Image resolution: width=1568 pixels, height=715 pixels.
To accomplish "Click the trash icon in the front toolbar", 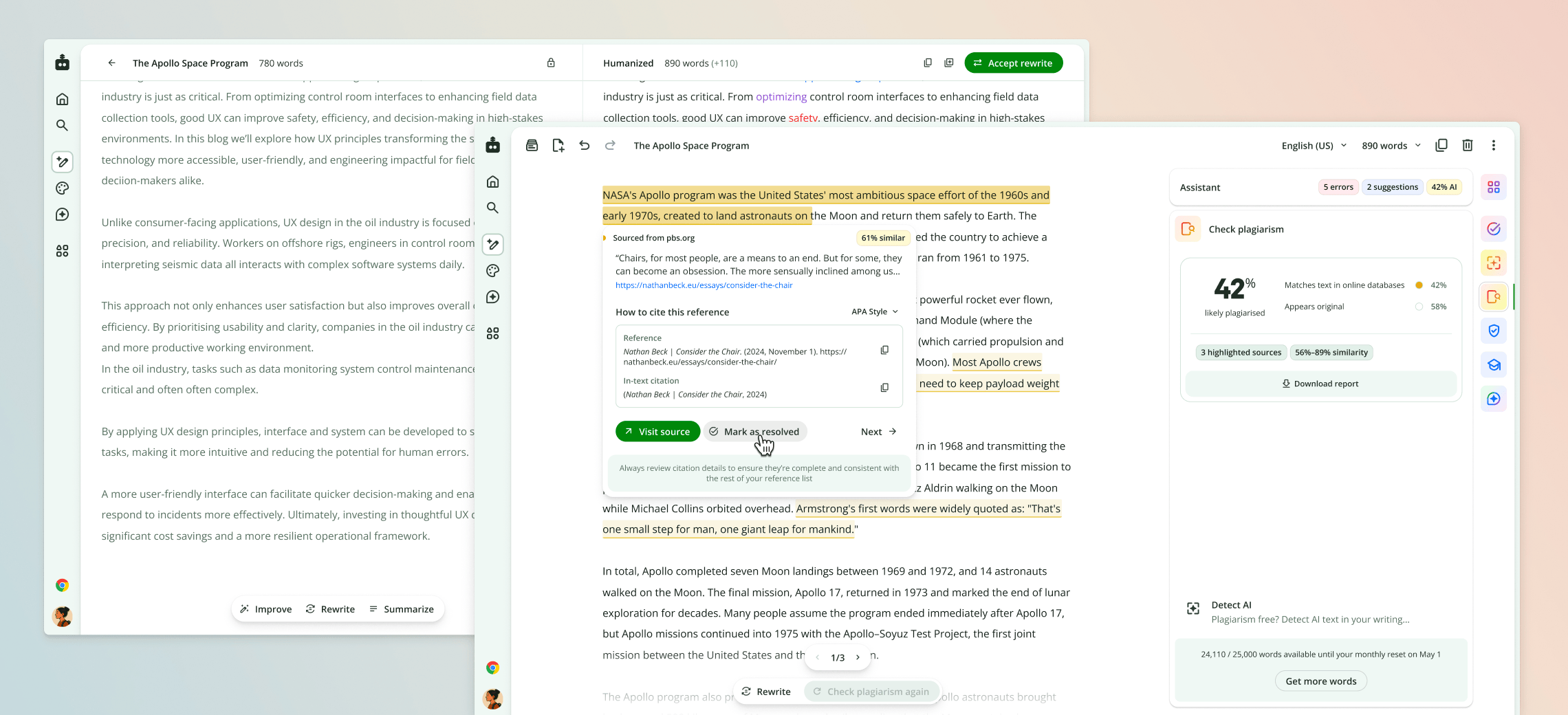I will [x=1467, y=145].
